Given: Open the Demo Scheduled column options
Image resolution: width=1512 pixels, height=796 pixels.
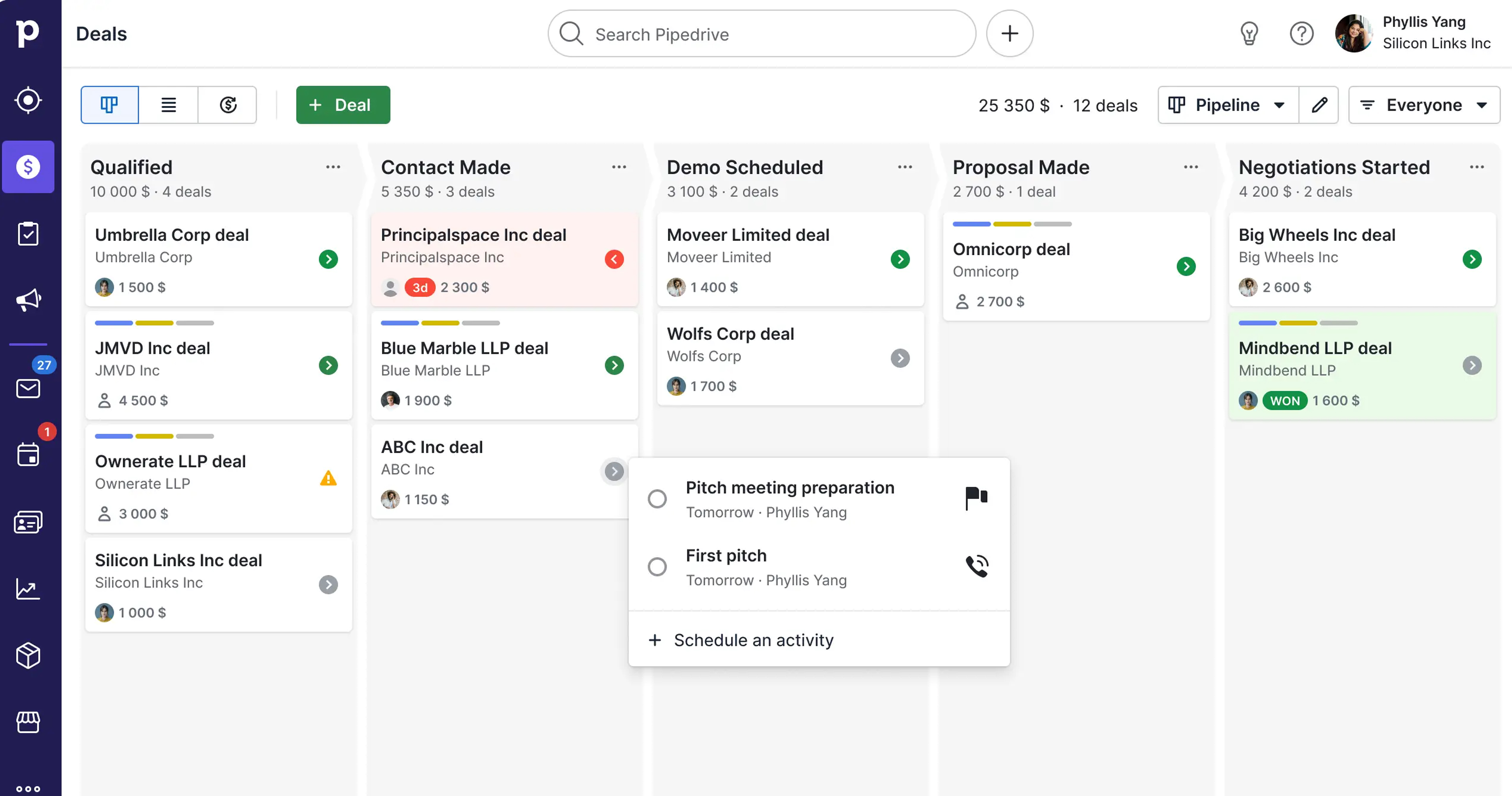Looking at the screenshot, I should point(904,167).
